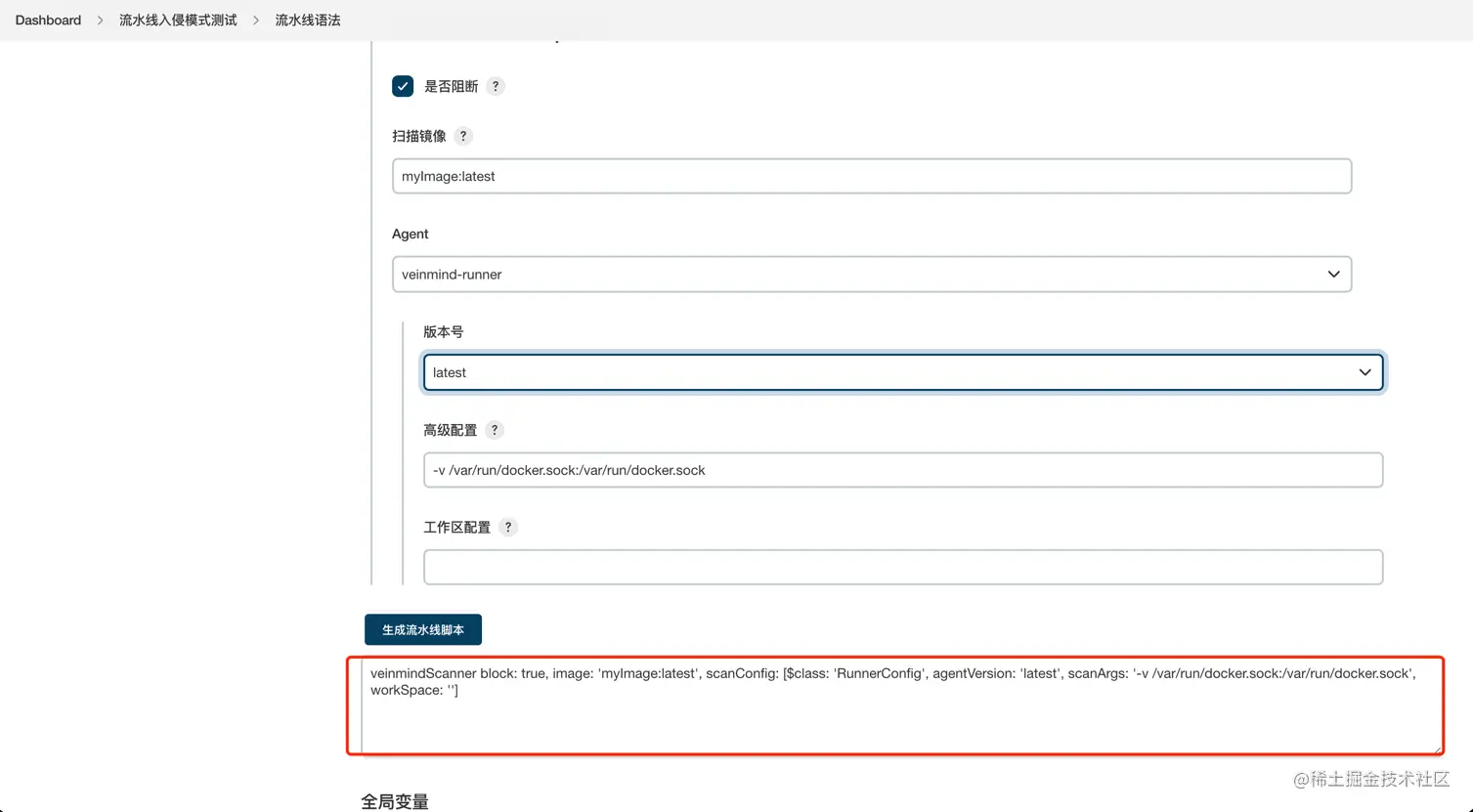Click the 高级配置 docker.sock input field

tap(903, 470)
